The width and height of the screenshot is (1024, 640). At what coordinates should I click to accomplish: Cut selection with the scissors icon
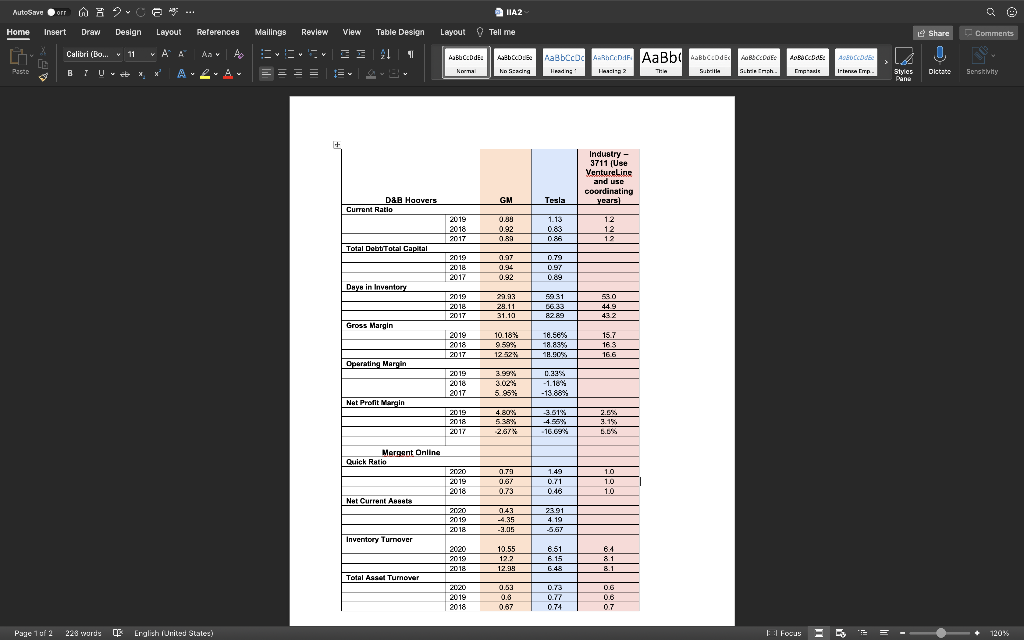tap(43, 51)
